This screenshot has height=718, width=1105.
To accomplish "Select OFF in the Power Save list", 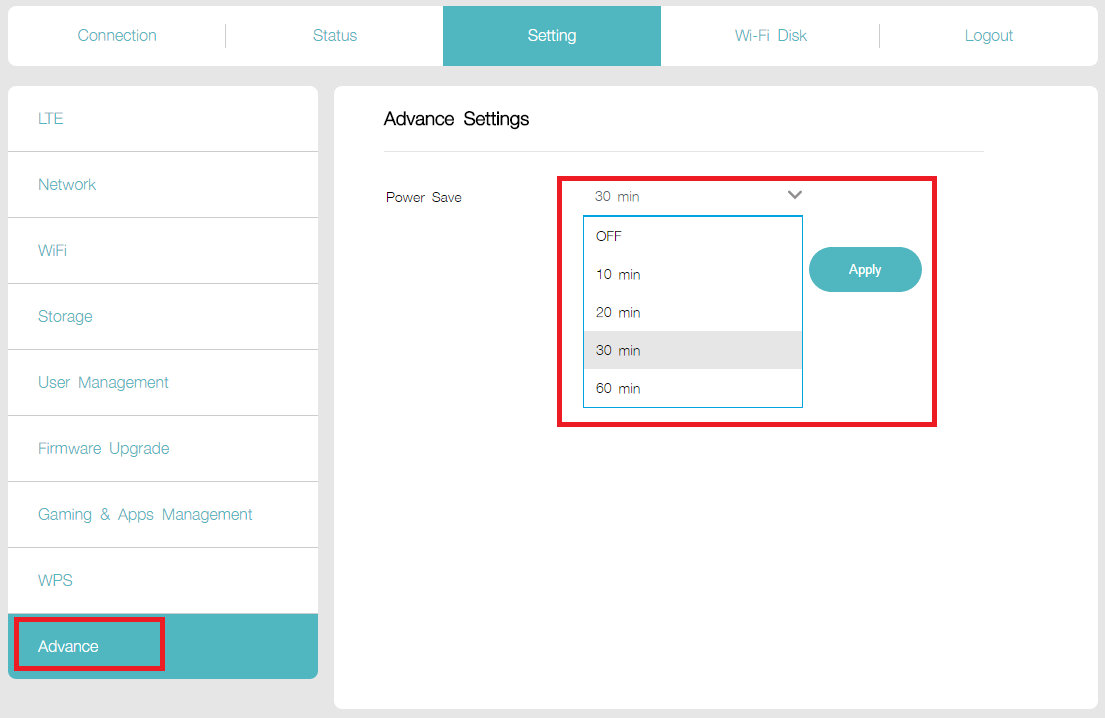I will click(610, 236).
